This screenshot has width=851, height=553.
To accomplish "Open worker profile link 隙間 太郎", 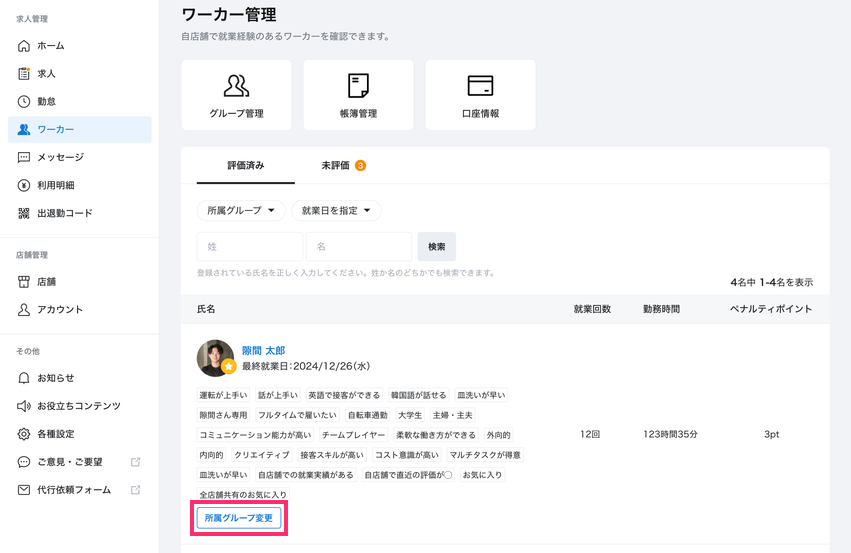I will click(263, 351).
